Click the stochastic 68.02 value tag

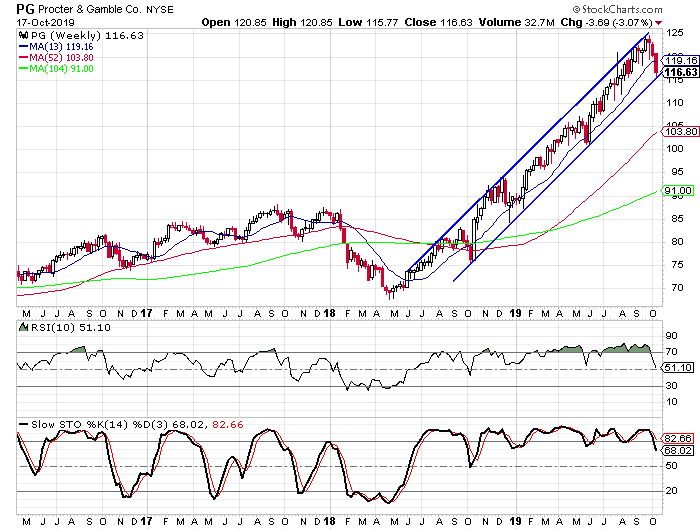tap(678, 450)
